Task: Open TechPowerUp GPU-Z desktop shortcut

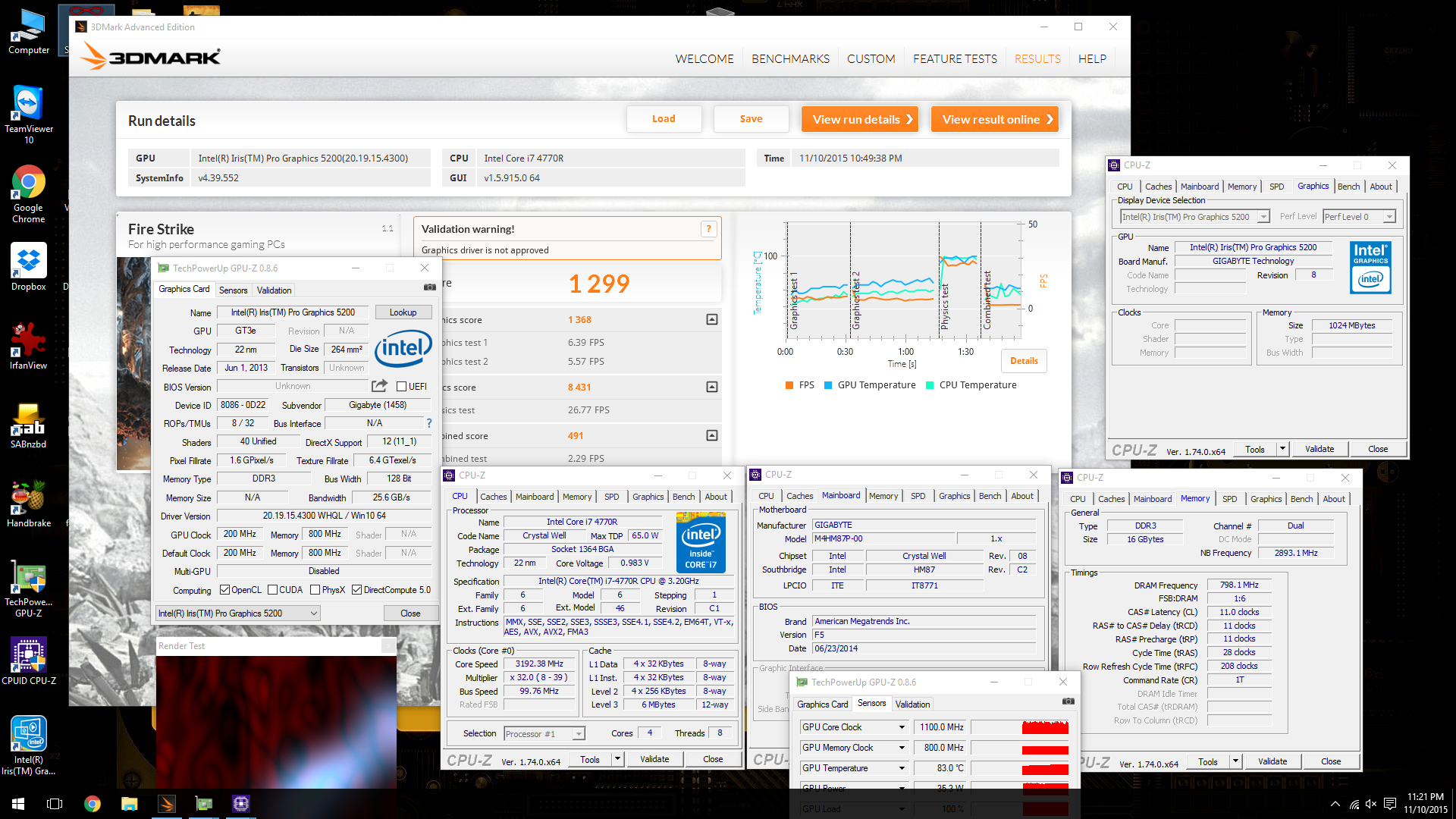Action: 29,588
